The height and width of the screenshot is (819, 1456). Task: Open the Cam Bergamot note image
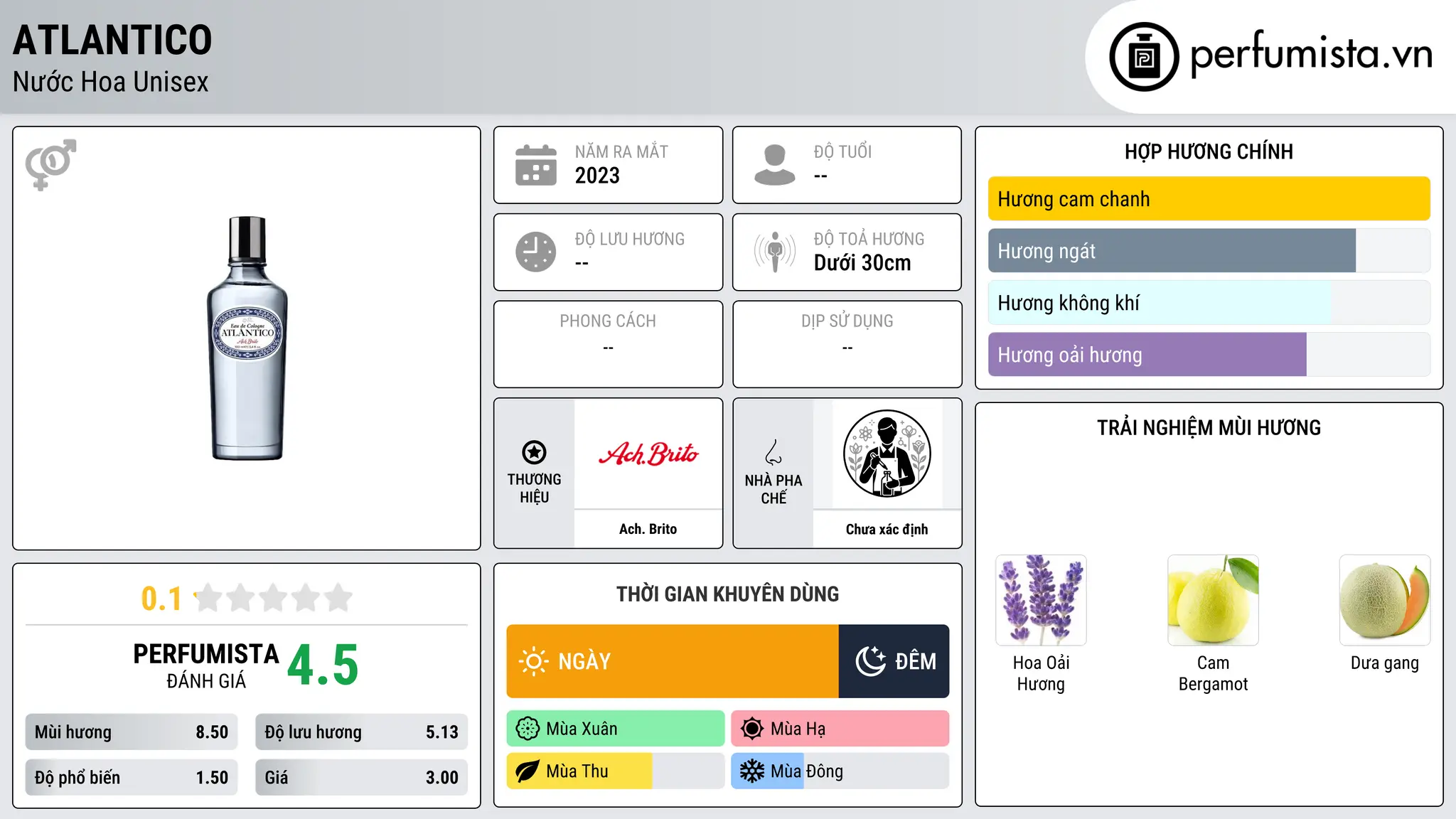click(x=1213, y=600)
